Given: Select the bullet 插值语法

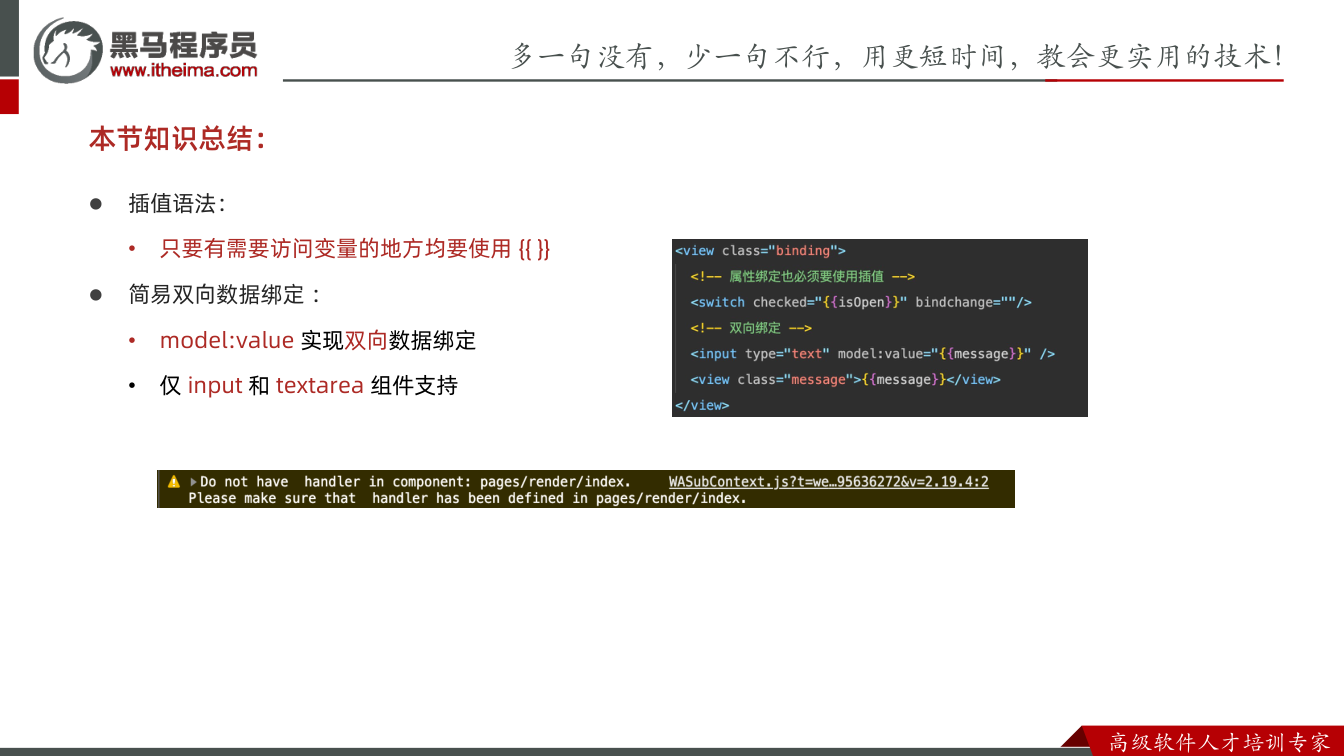Looking at the screenshot, I should click(177, 203).
